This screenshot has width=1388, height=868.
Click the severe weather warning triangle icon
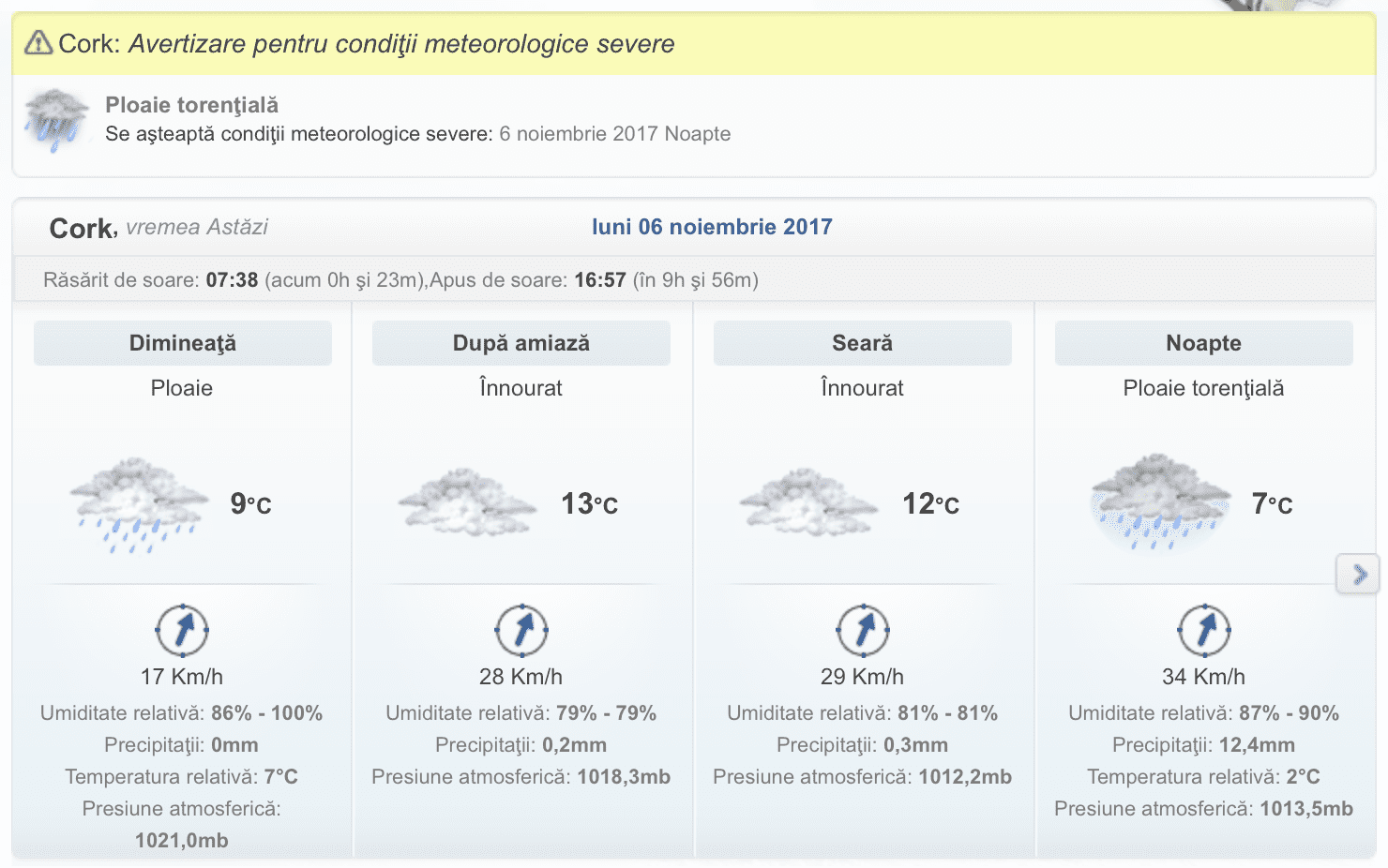click(x=38, y=42)
